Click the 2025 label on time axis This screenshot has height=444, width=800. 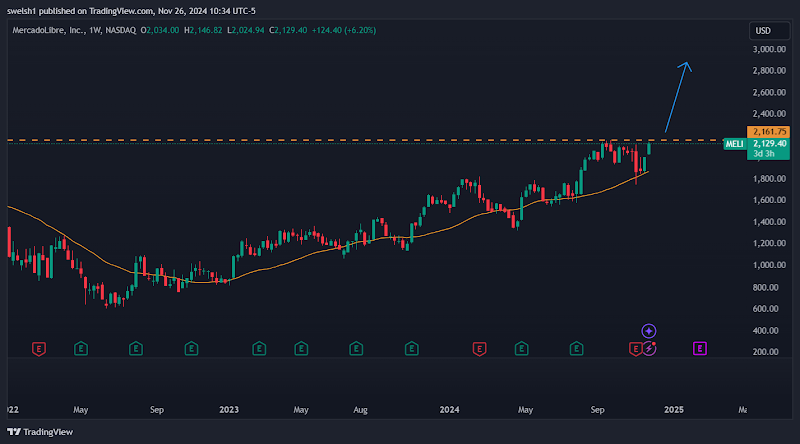pyautogui.click(x=673, y=410)
